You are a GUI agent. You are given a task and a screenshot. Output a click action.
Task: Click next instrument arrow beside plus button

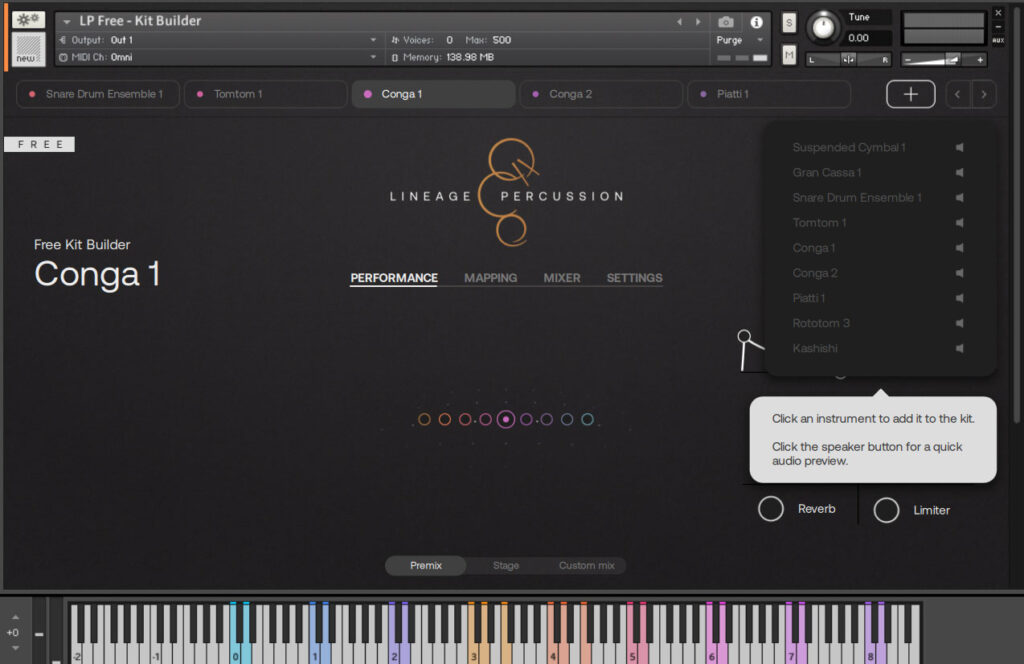(984, 94)
